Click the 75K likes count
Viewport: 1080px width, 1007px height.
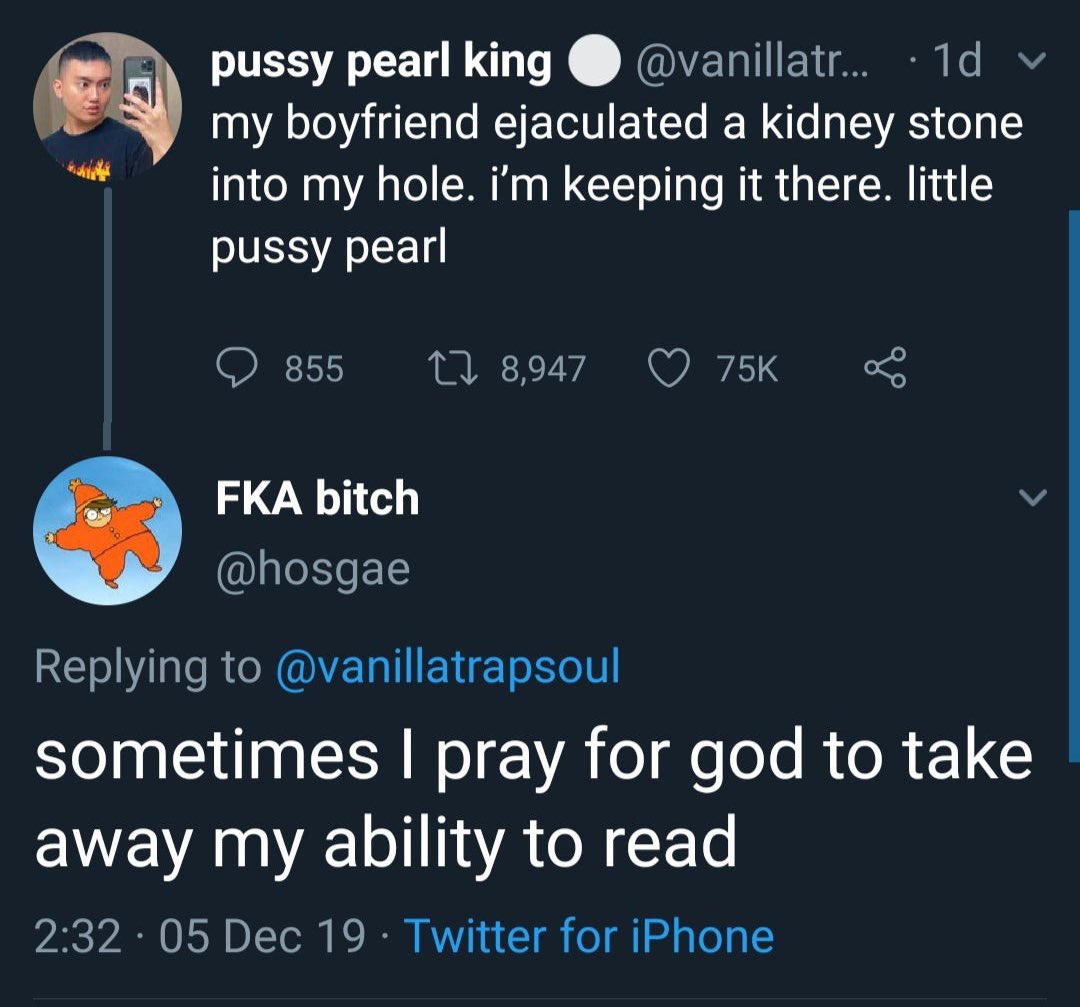746,370
